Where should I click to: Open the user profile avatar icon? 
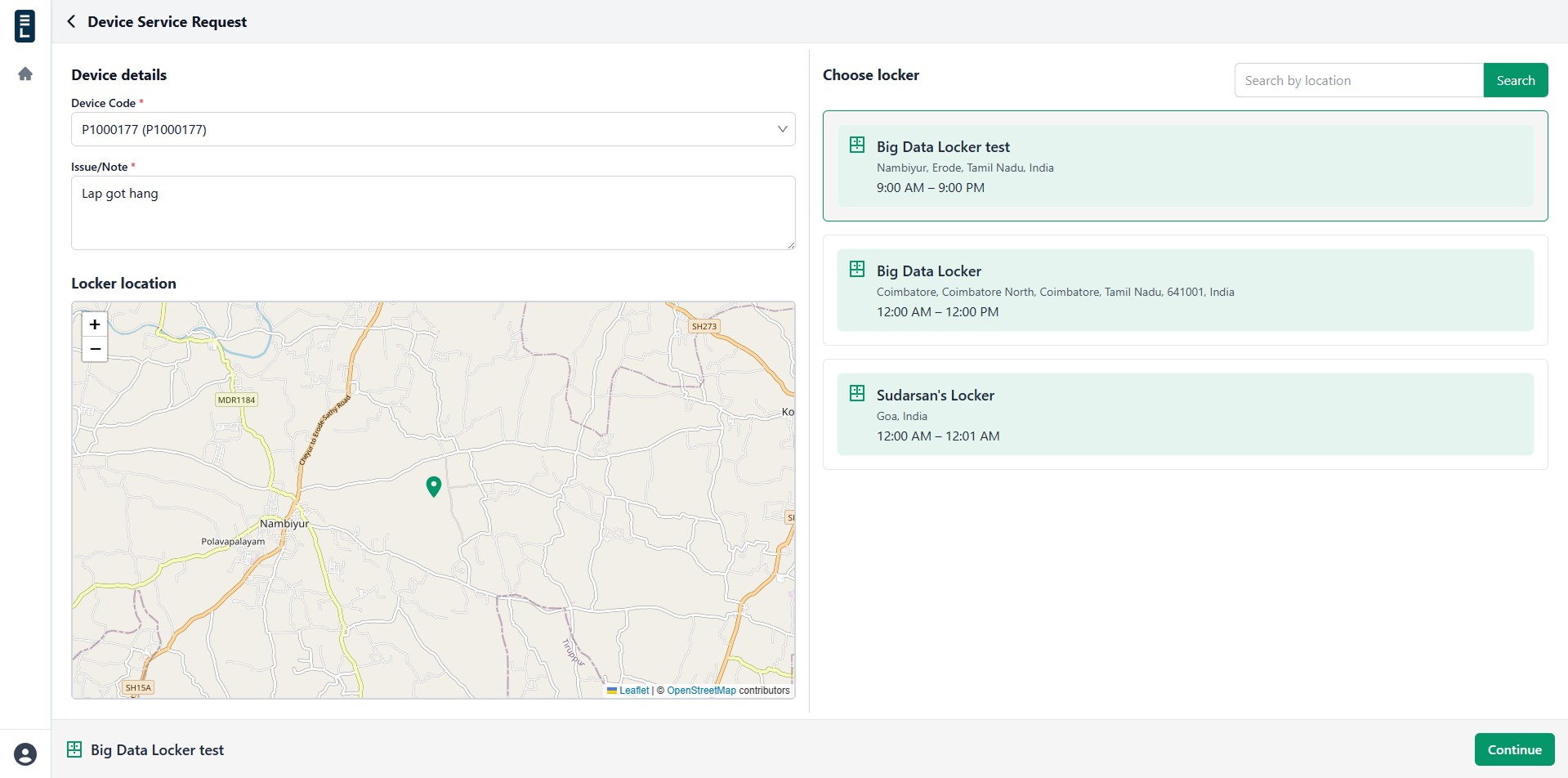click(x=25, y=753)
